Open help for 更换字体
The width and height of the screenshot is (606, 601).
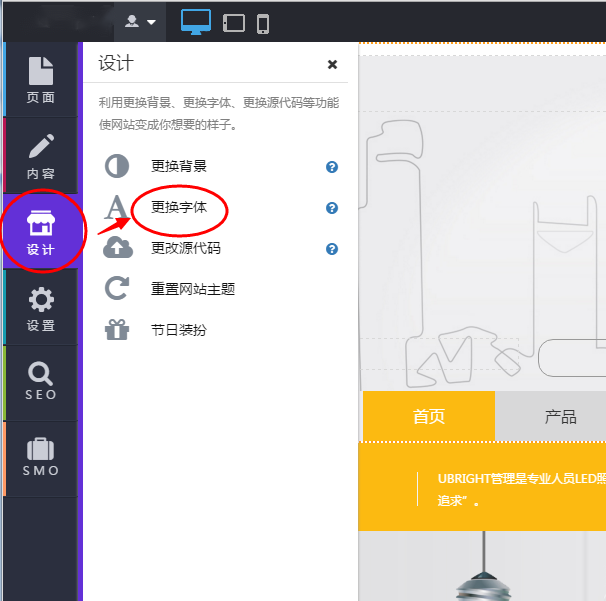pyautogui.click(x=332, y=208)
